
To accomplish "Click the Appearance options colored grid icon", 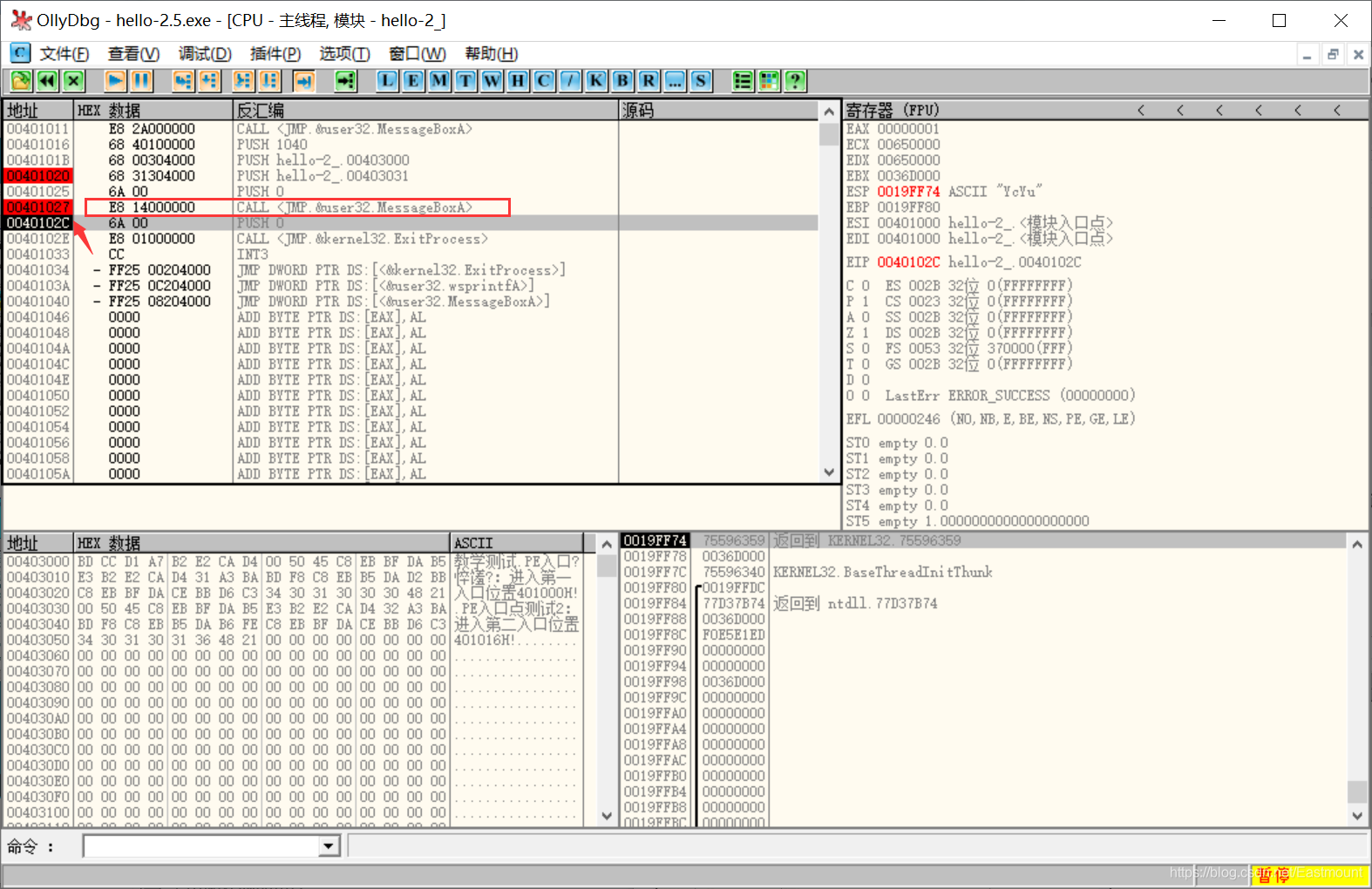I will 769,81.
